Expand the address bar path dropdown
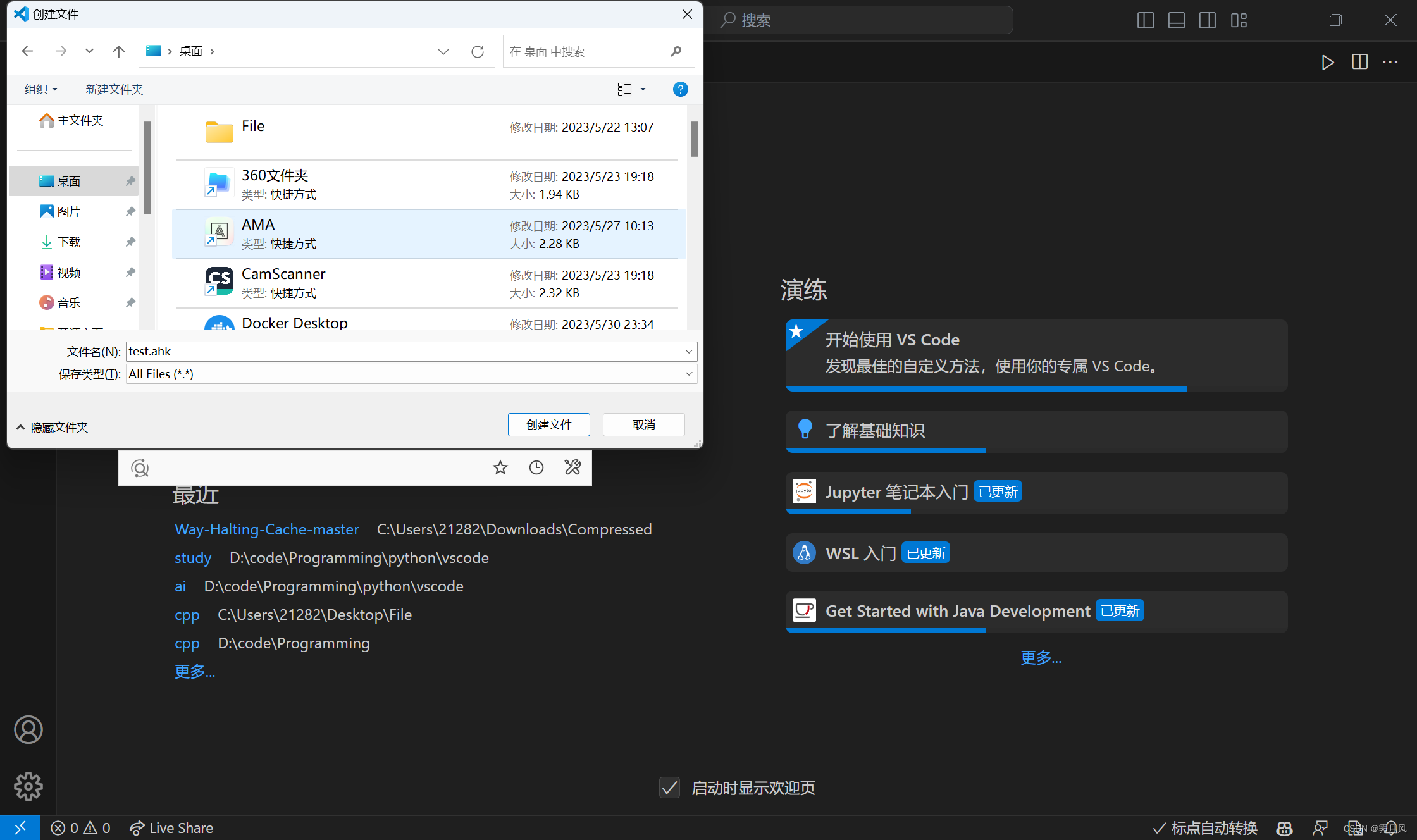 pyautogui.click(x=443, y=52)
